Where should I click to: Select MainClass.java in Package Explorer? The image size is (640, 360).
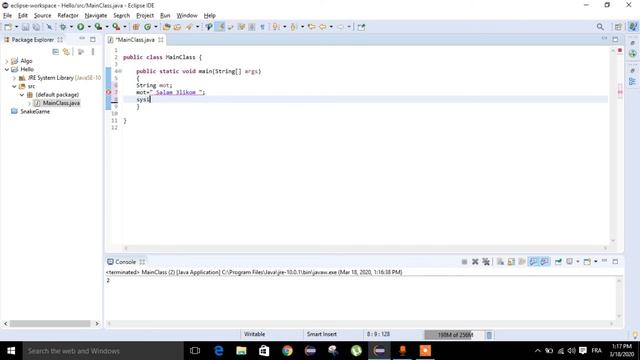coord(61,103)
